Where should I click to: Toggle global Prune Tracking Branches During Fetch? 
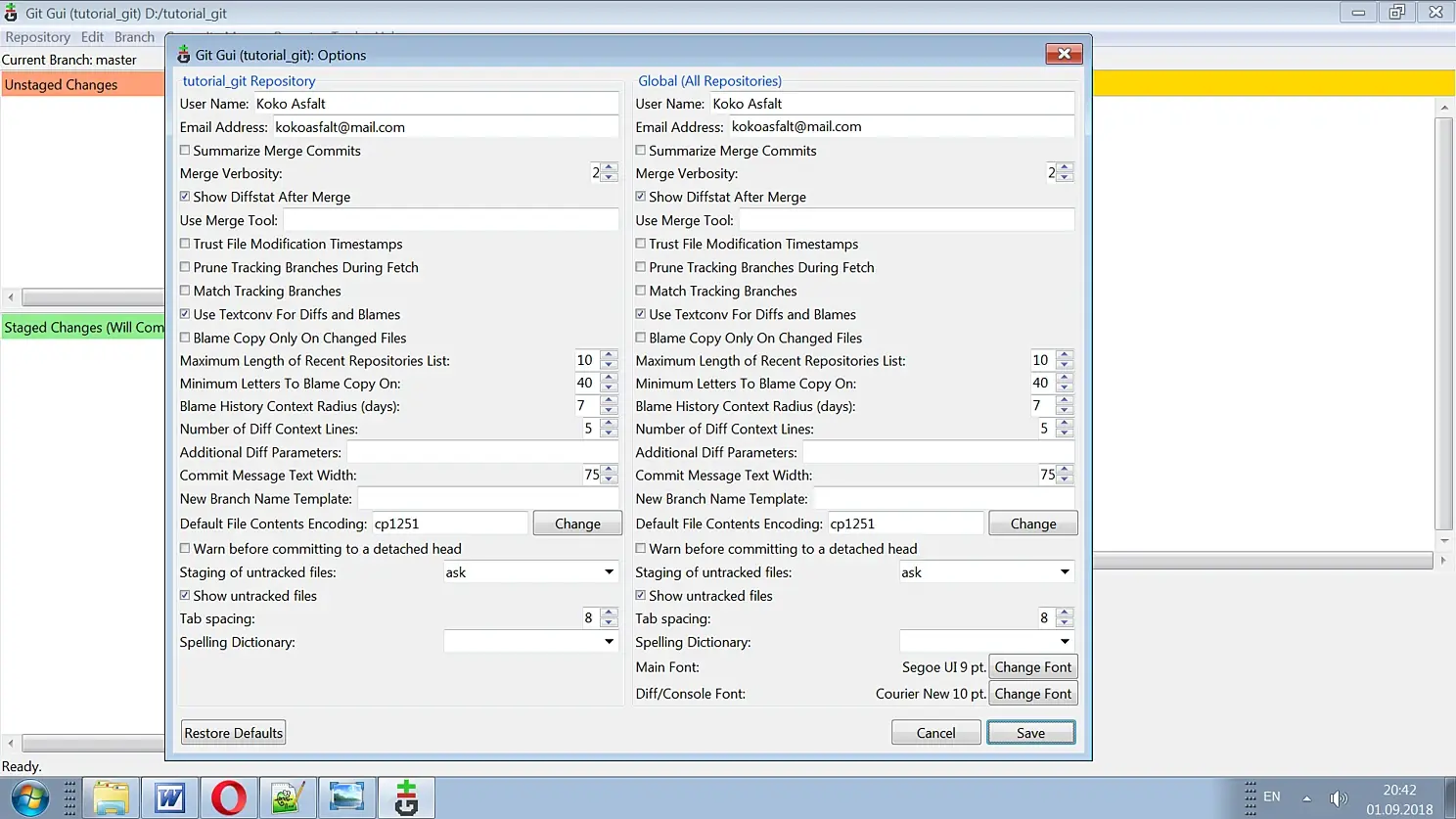click(x=641, y=267)
